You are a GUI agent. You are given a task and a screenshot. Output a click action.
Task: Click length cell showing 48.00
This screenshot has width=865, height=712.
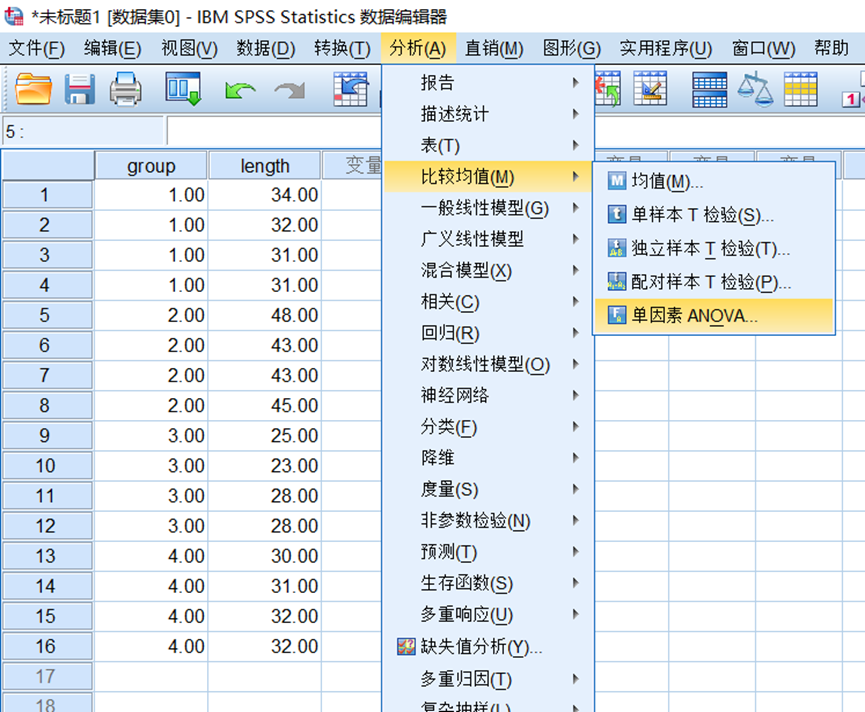(x=265, y=315)
